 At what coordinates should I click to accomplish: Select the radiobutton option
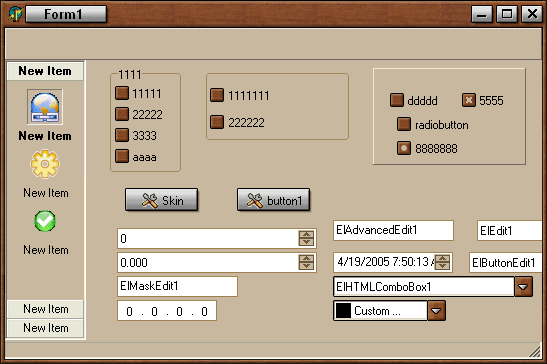coord(404,124)
